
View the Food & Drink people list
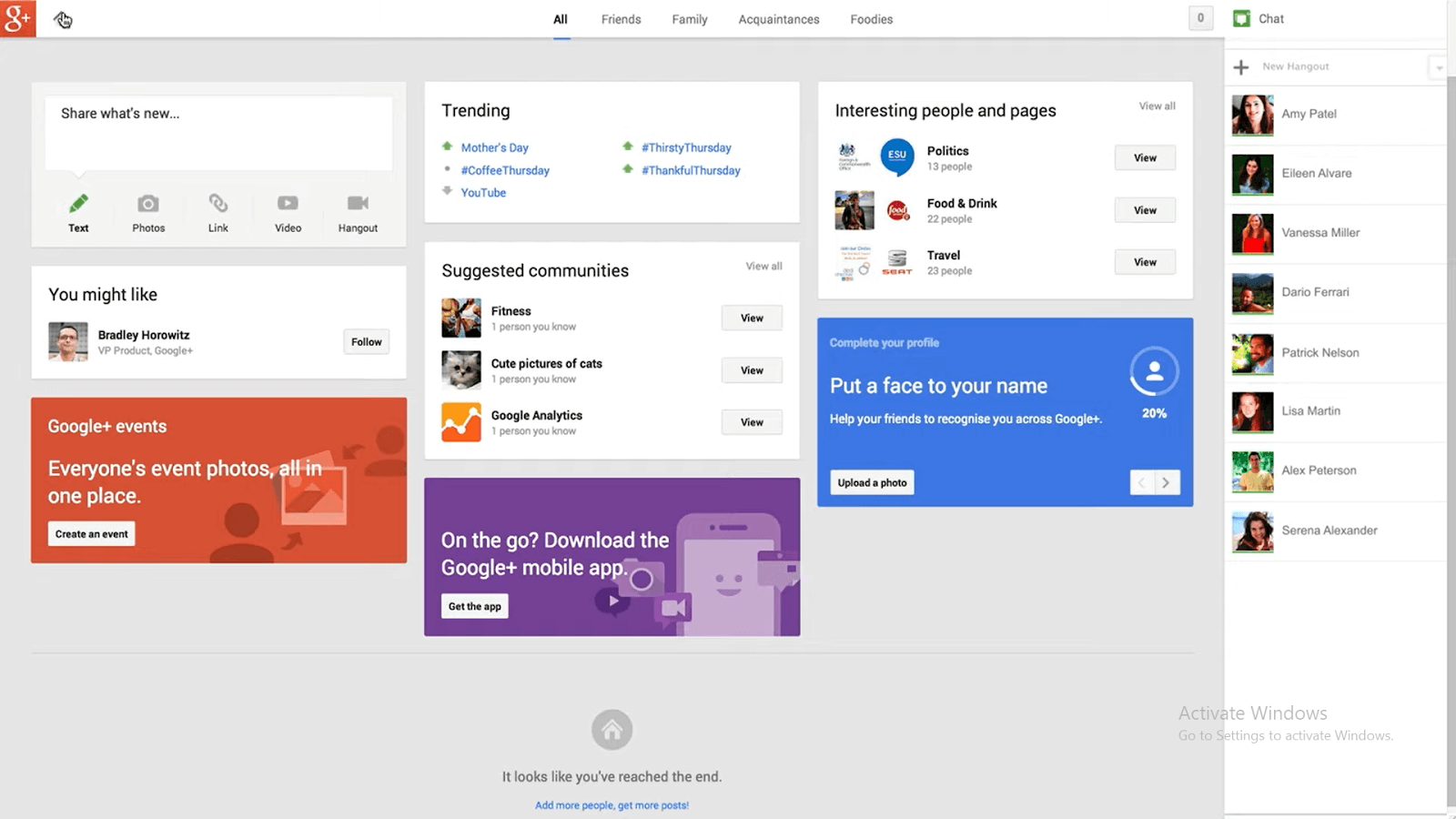tap(1145, 210)
